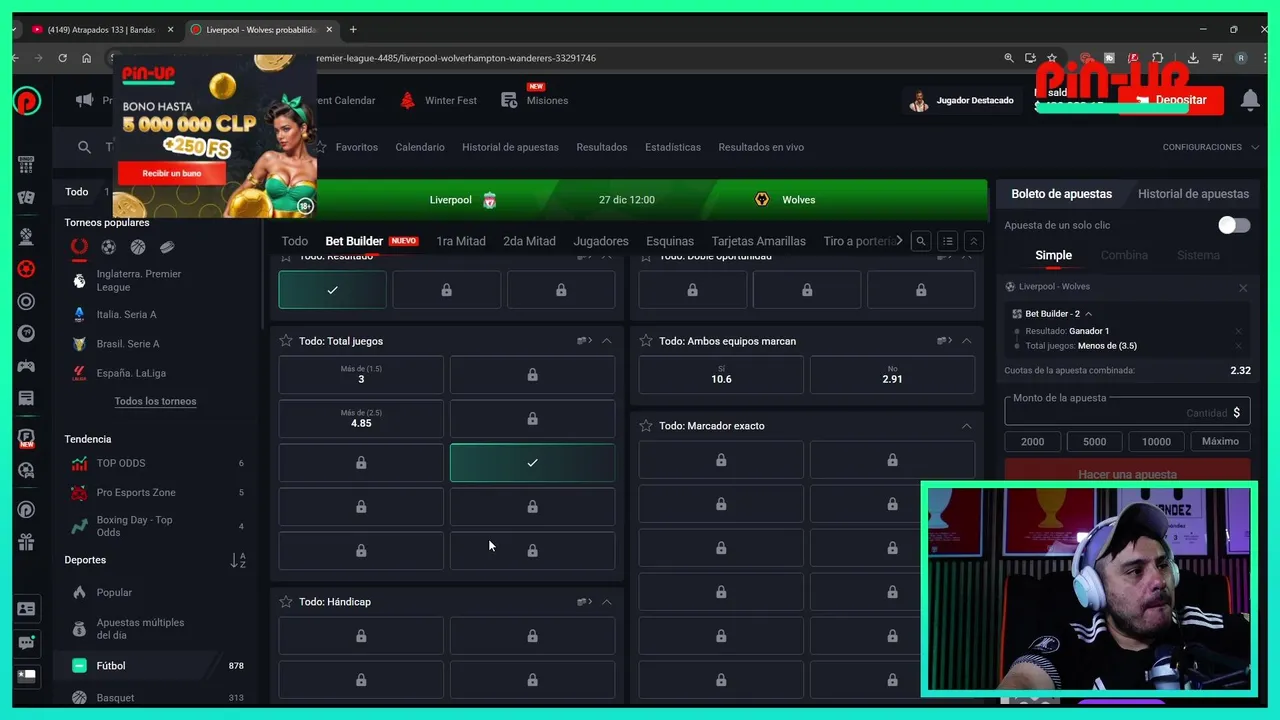Switch to Esquinas tab
The height and width of the screenshot is (720, 1280).
click(670, 241)
